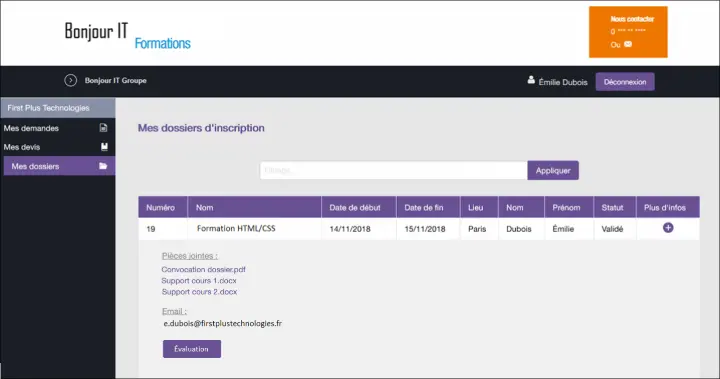Image resolution: width=720 pixels, height=379 pixels.
Task: Open Support cours 2.docx attachment
Action: coord(199,292)
